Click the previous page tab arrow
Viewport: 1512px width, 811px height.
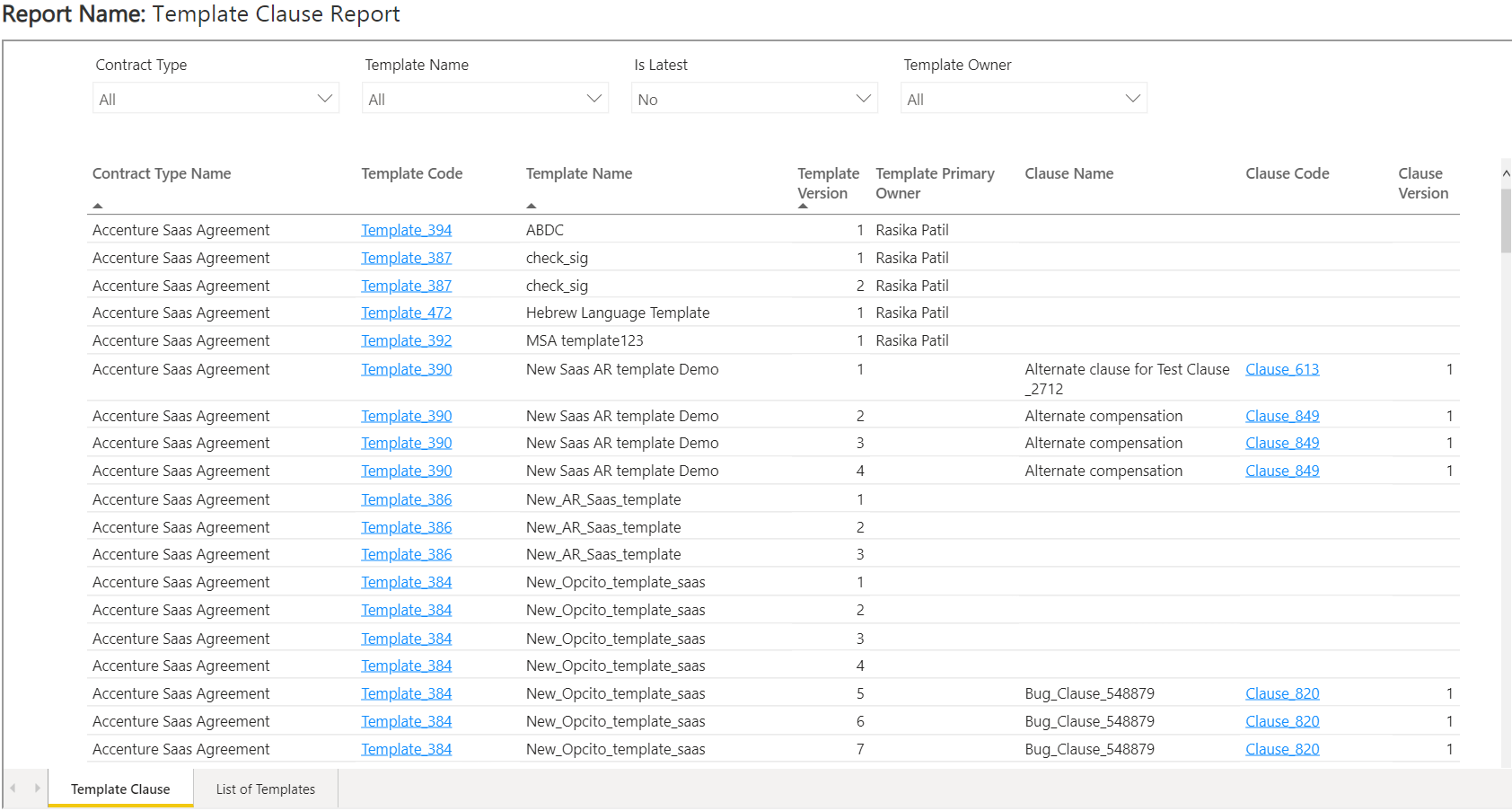[x=13, y=789]
